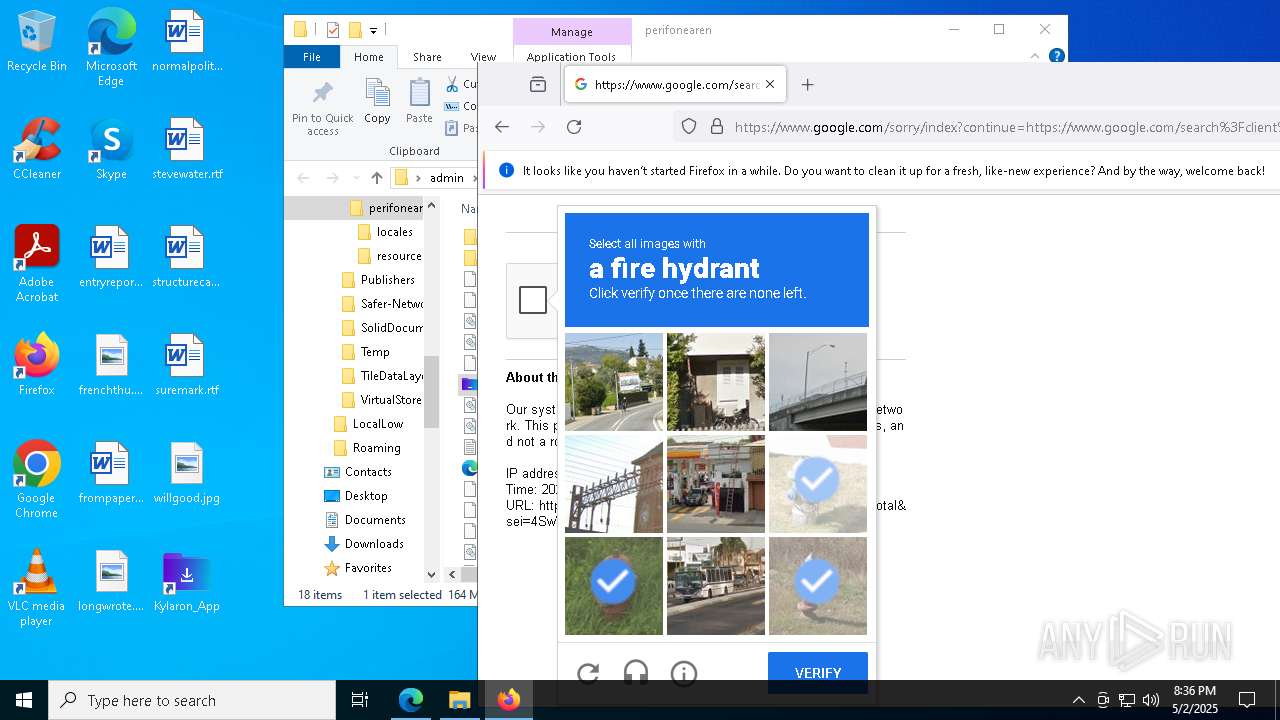The height and width of the screenshot is (720, 1280).
Task: Click Paste in Explorer ribbon
Action: coord(419,103)
